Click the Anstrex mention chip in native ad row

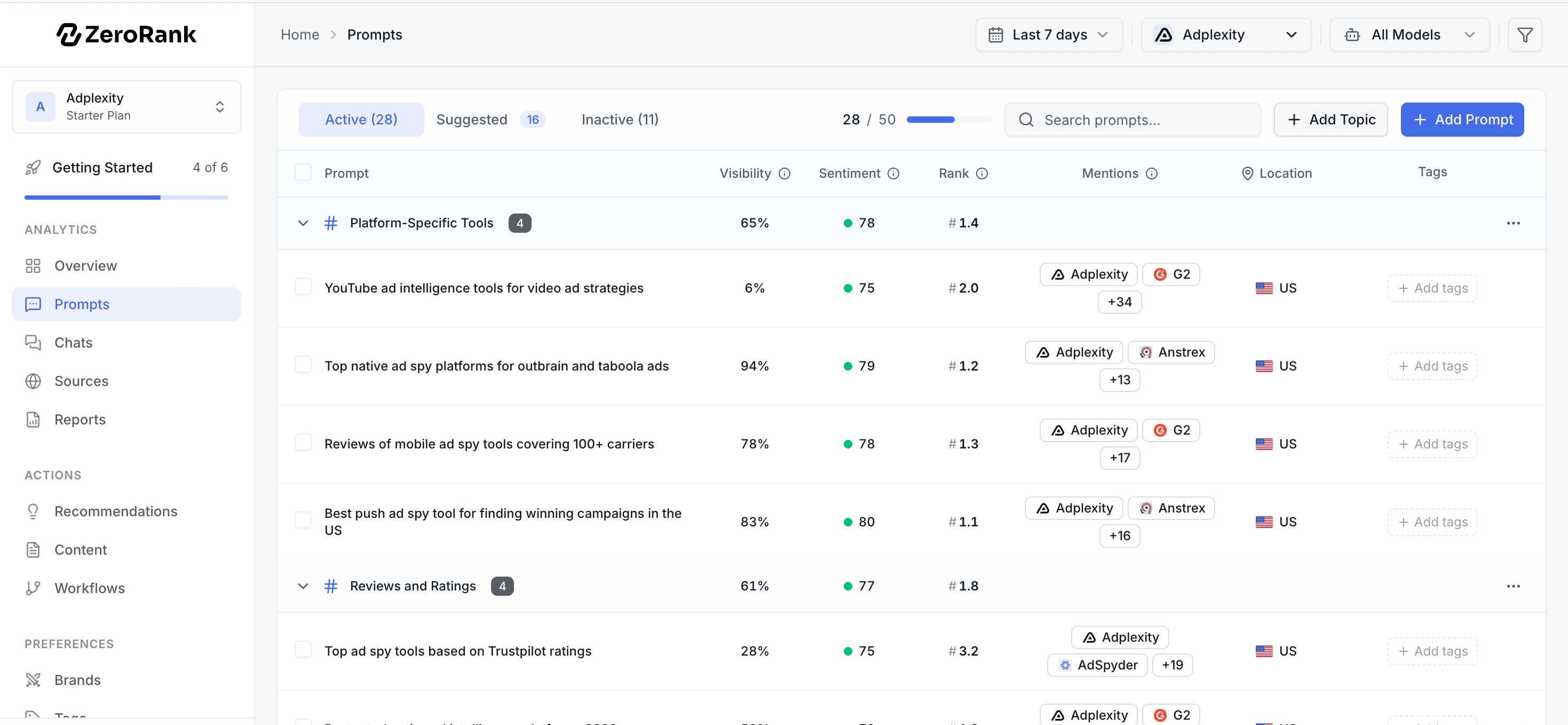pyautogui.click(x=1171, y=352)
